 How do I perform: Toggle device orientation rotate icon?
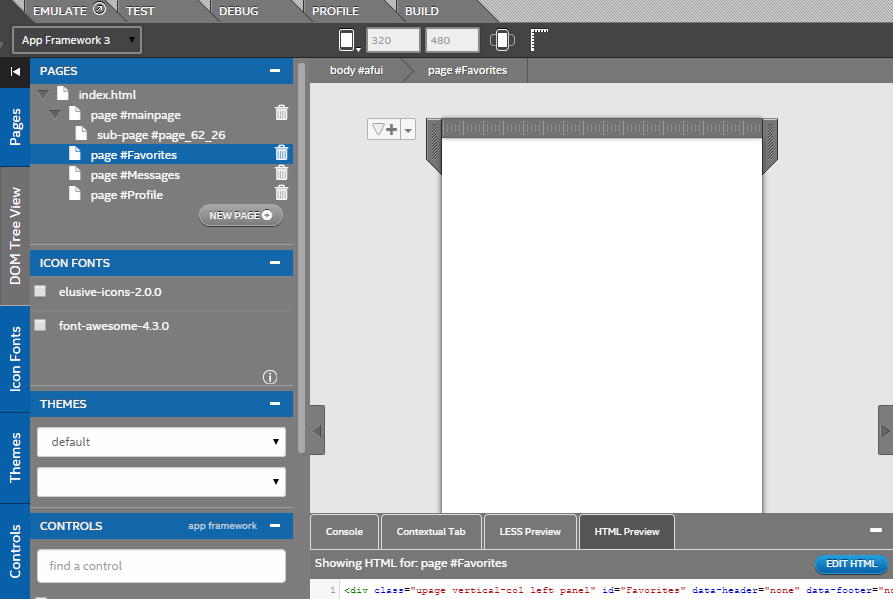[x=502, y=40]
